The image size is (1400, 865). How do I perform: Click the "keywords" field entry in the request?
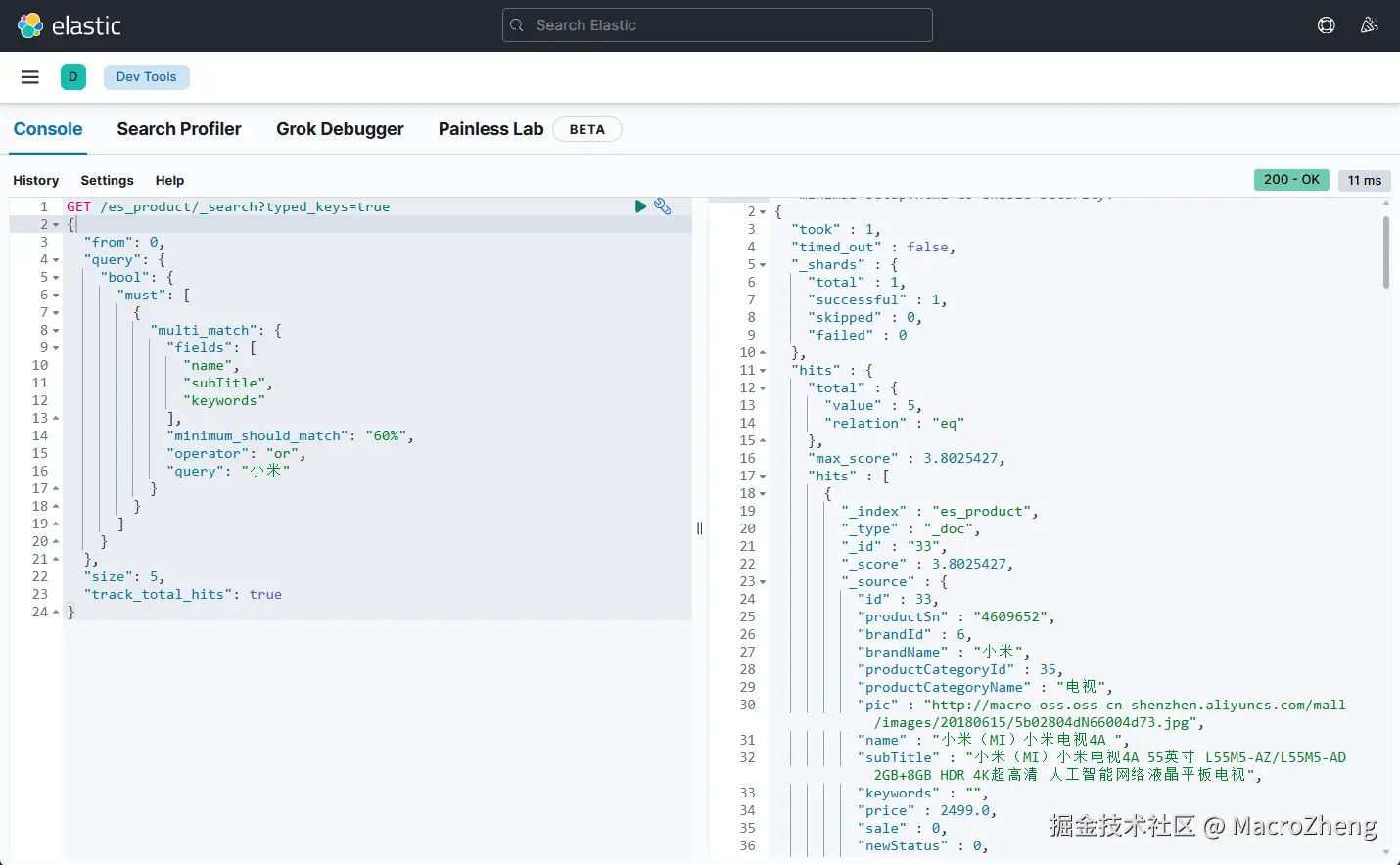click(224, 401)
